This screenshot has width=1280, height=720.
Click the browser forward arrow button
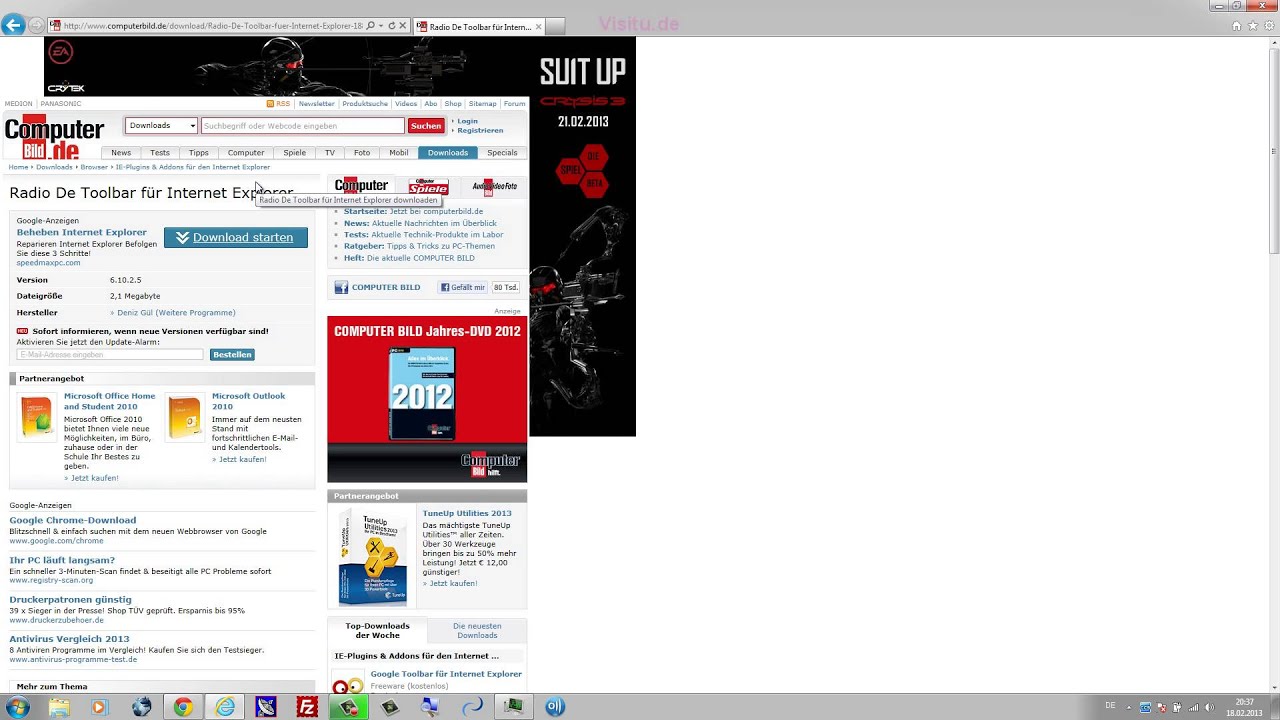37,25
